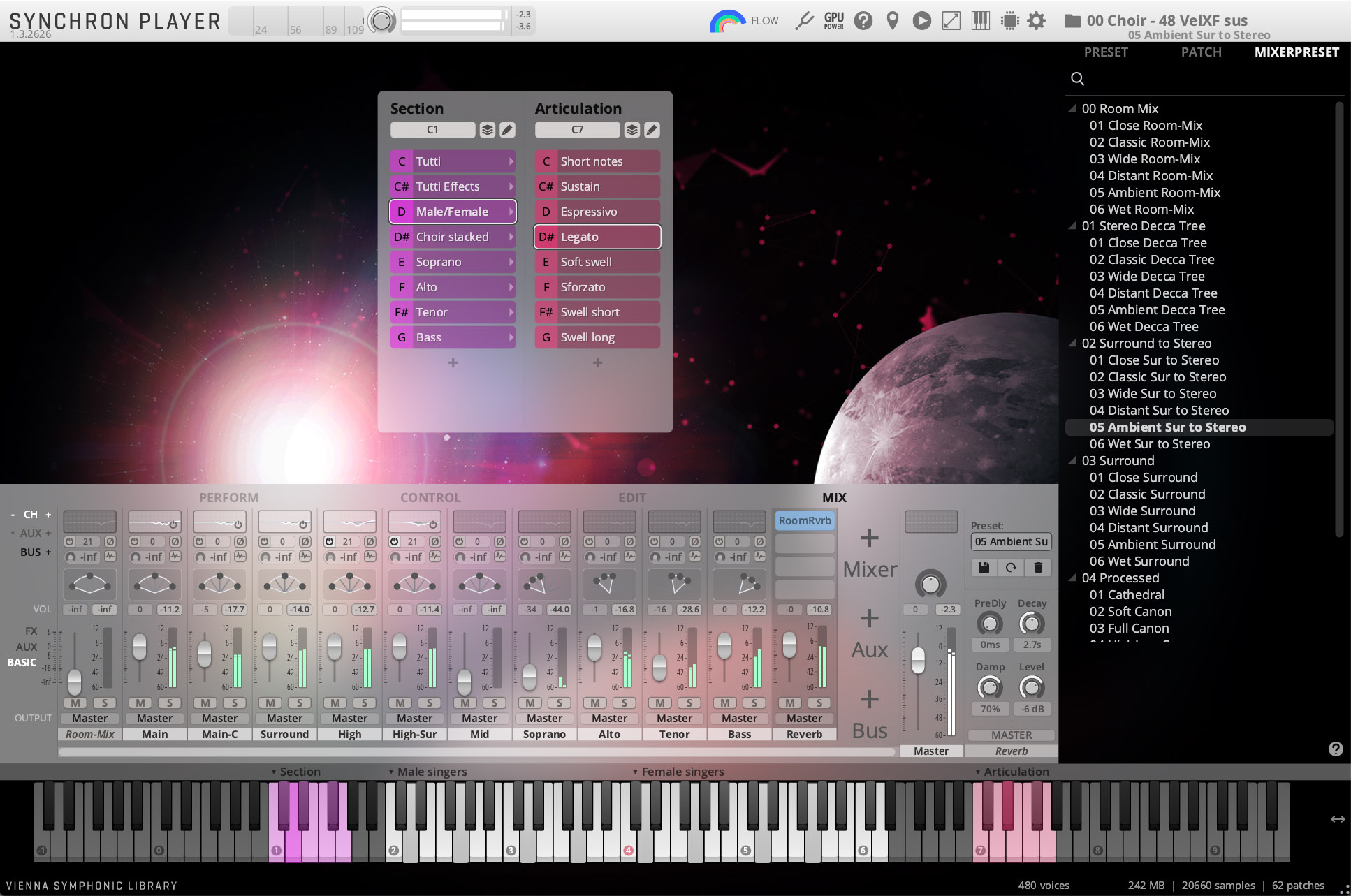Click the Master channel volume fader
Image resolution: width=1351 pixels, height=896 pixels.
coord(918,660)
